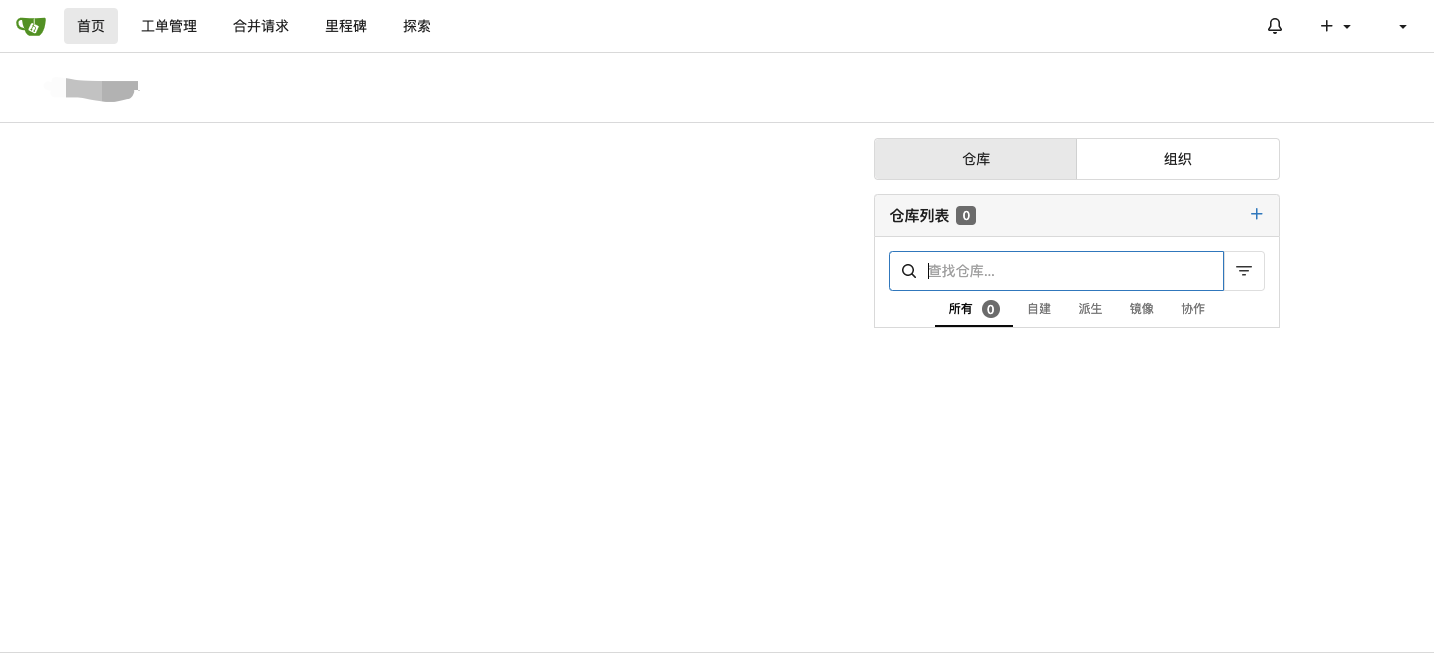
Task: Open the notifications bell
Action: click(1275, 26)
